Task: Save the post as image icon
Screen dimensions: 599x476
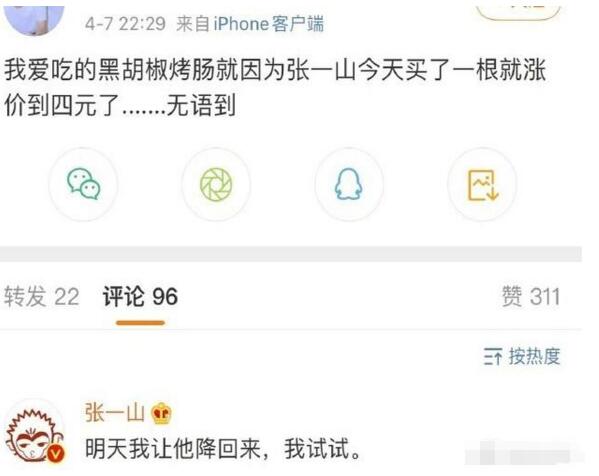Action: tap(482, 184)
